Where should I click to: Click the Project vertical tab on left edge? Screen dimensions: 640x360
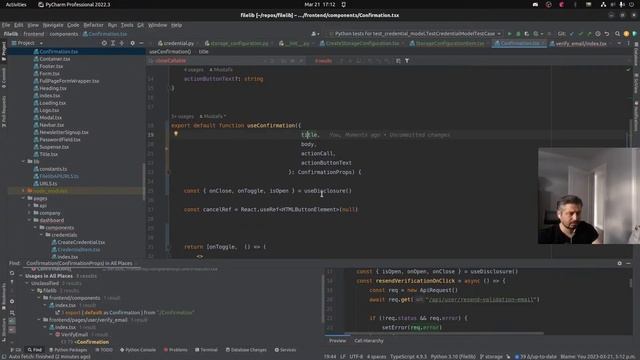coord(4,51)
